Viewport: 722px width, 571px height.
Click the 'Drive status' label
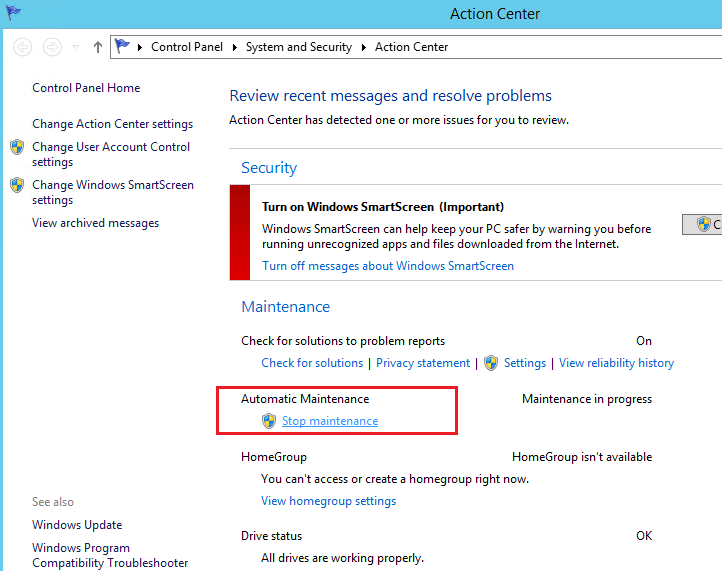click(271, 536)
